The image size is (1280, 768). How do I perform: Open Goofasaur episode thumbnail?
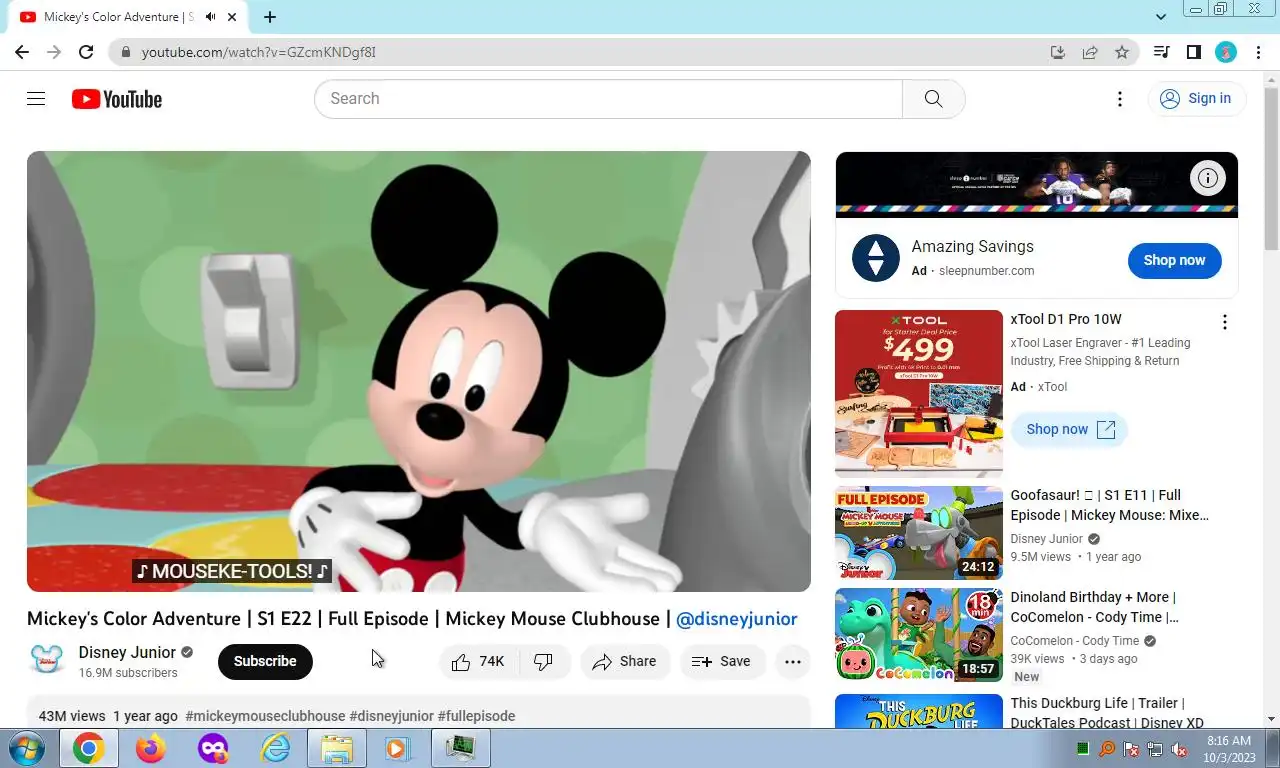919,533
